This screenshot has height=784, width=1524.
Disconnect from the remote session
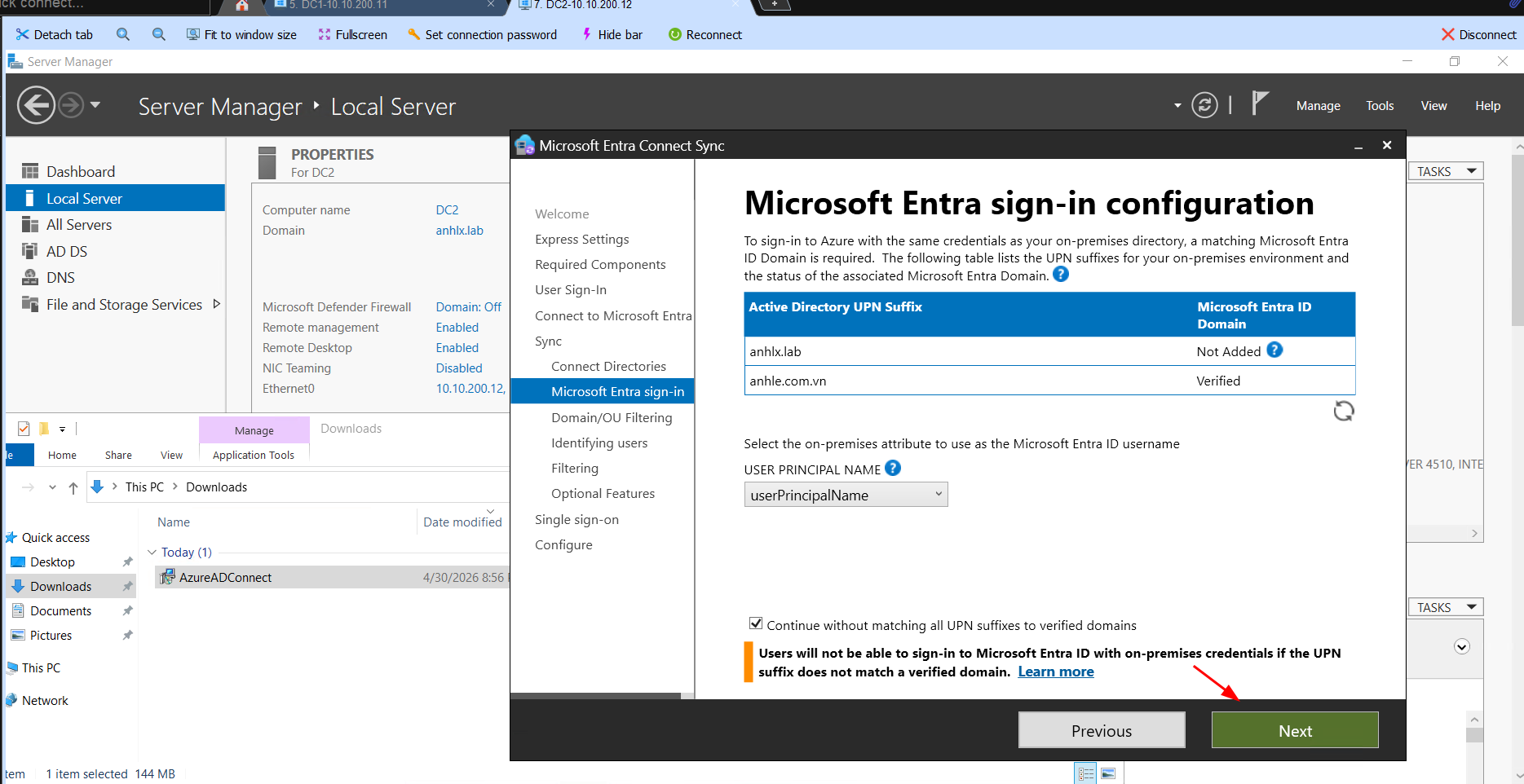[x=1478, y=34]
